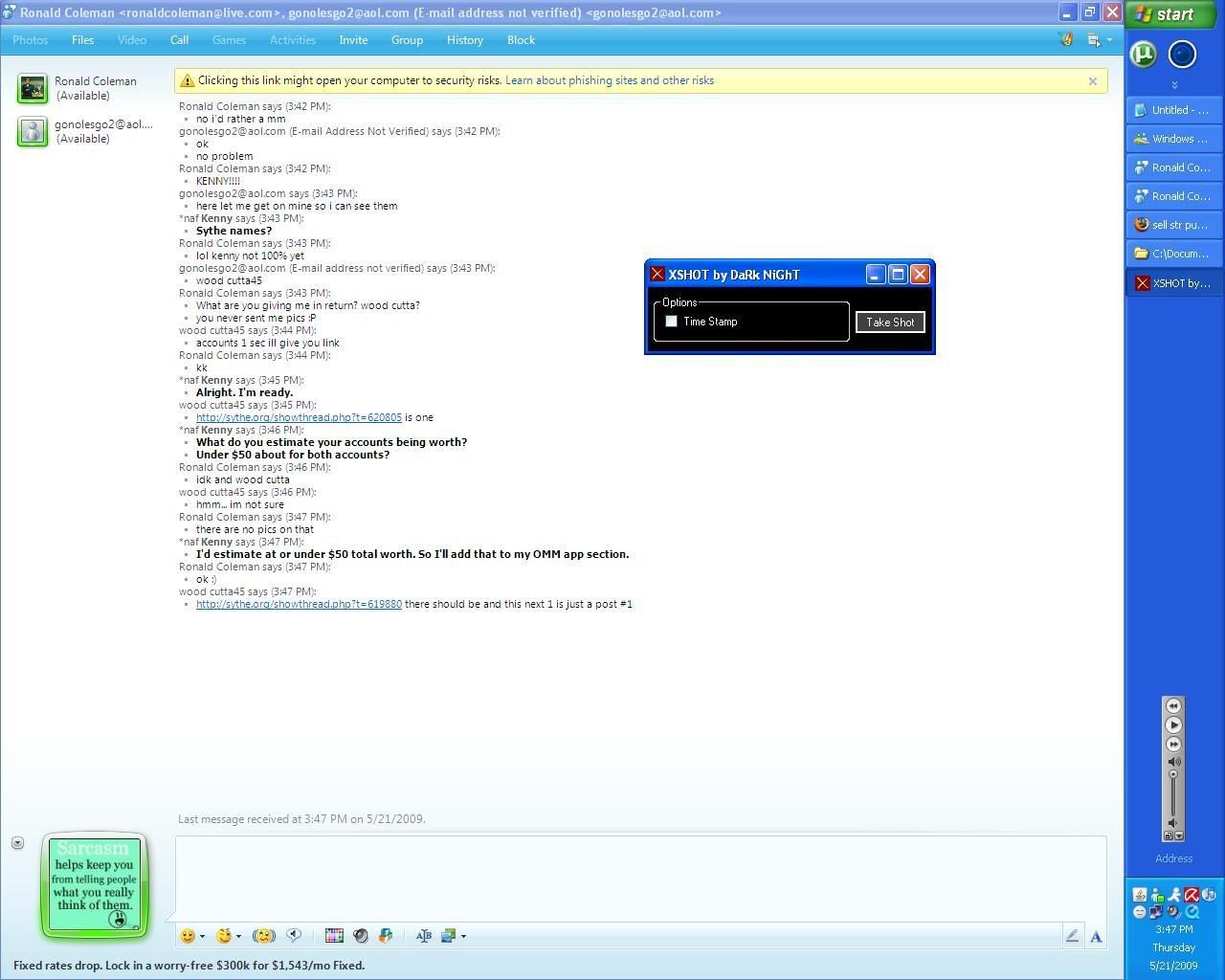
Task: Open the Invite menu
Action: coord(353,40)
